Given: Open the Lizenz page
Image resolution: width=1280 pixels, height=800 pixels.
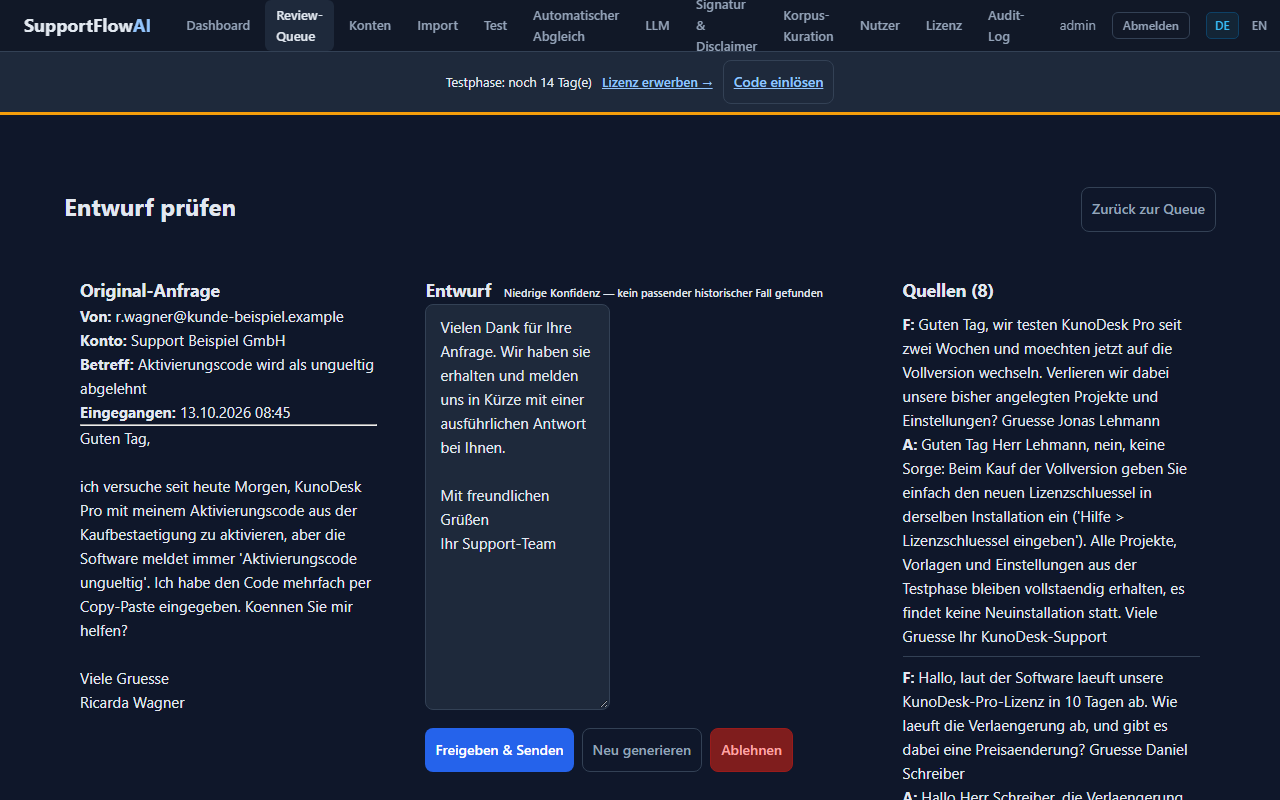Looking at the screenshot, I should click(944, 26).
